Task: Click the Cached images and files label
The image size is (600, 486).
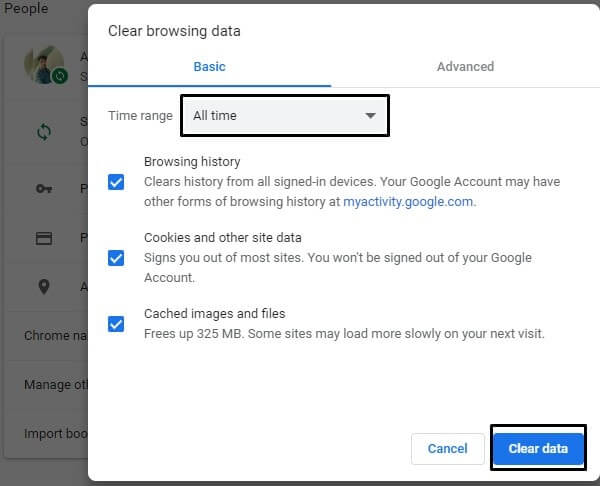Action: pyautogui.click(x=215, y=314)
